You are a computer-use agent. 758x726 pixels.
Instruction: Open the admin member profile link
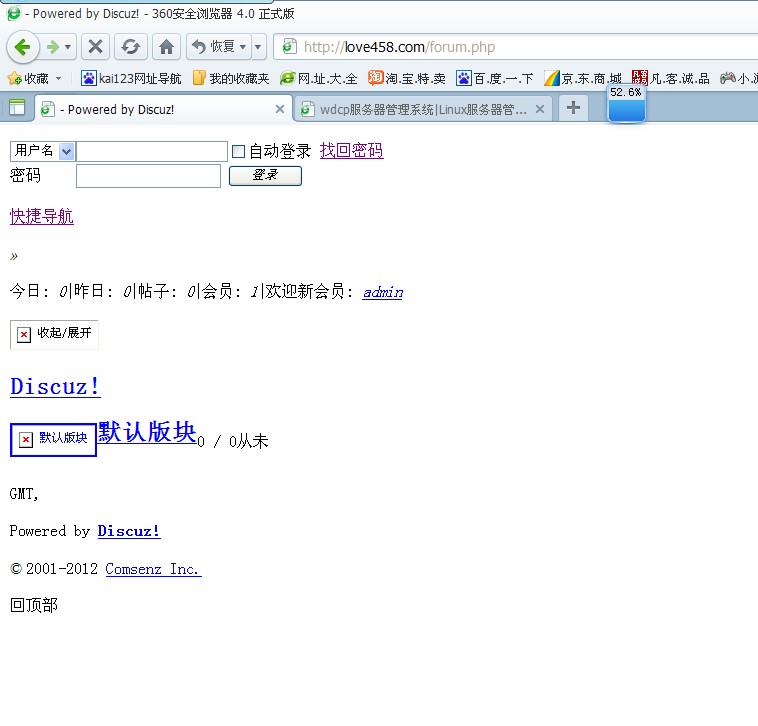(x=382, y=291)
